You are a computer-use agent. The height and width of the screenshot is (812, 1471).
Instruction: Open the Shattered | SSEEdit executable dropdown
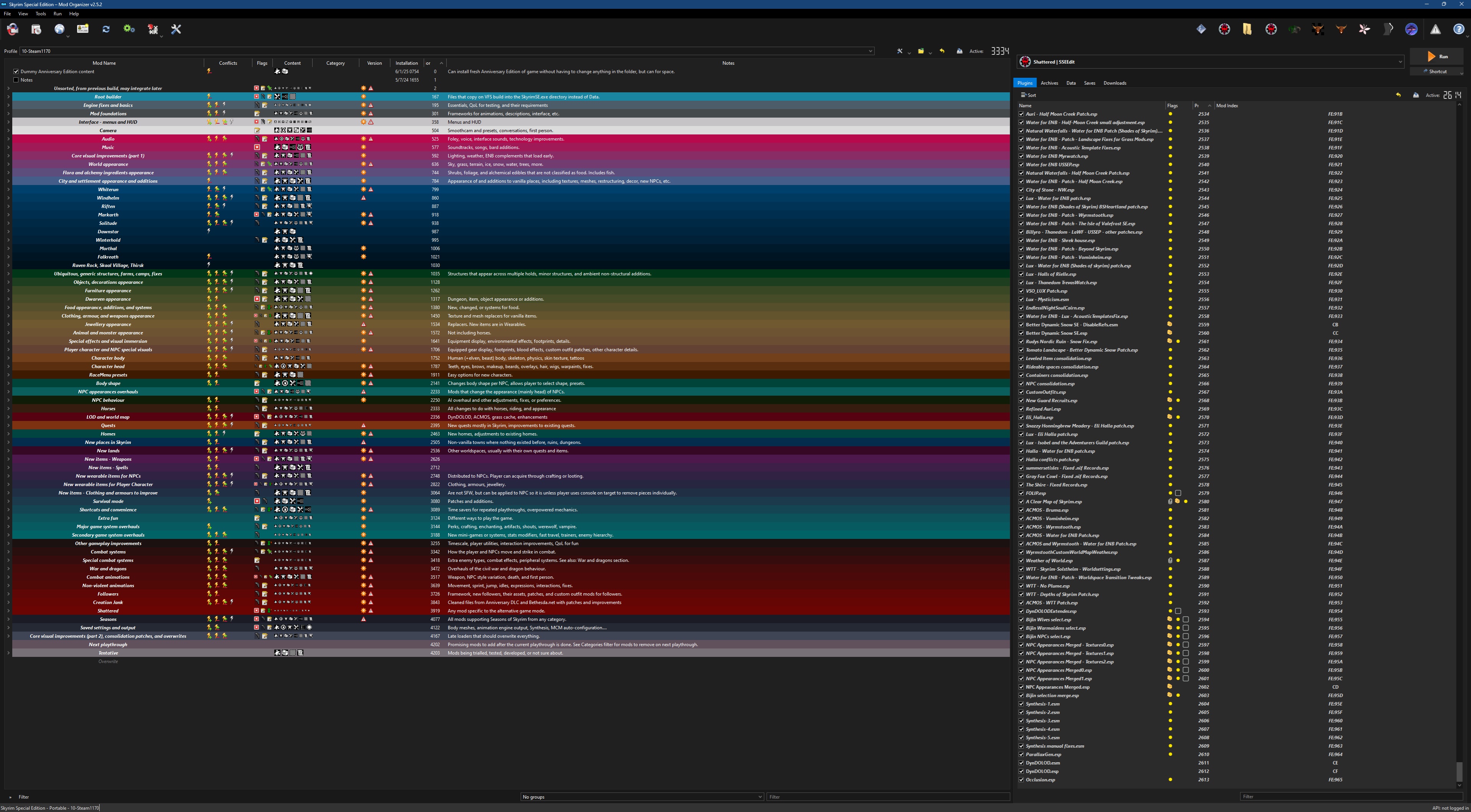coord(1400,62)
